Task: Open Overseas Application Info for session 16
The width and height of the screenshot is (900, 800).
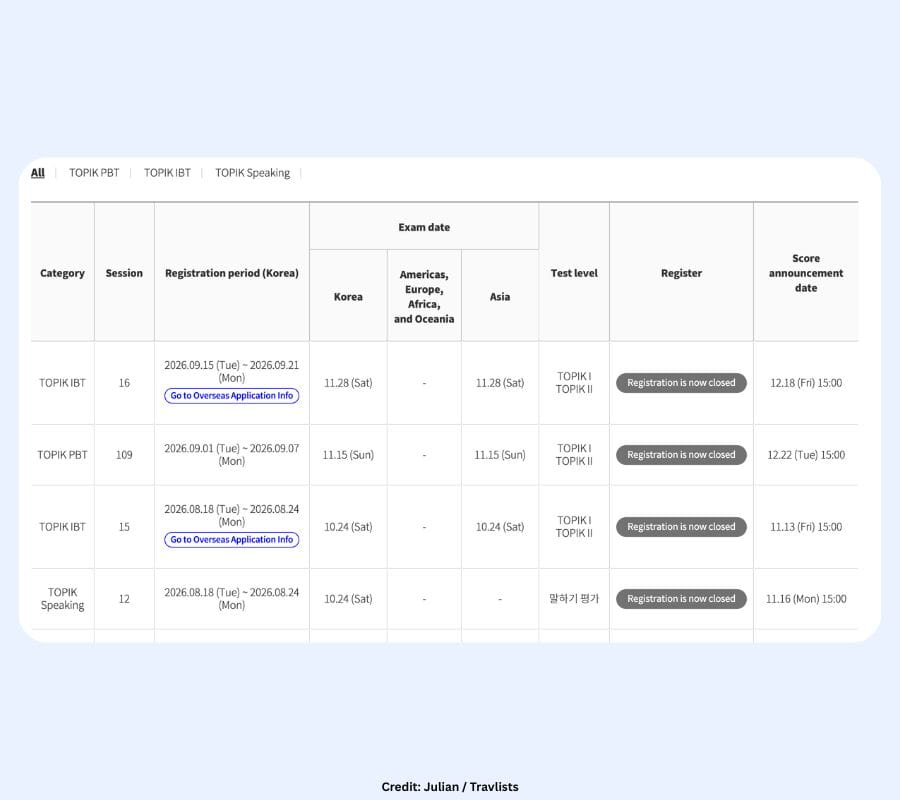Action: 232,395
